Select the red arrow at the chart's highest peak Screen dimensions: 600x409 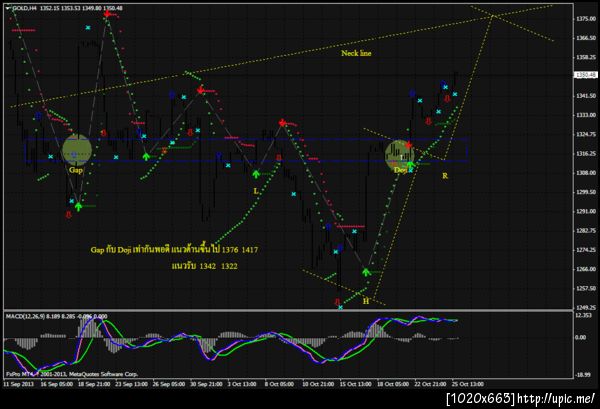pos(107,14)
